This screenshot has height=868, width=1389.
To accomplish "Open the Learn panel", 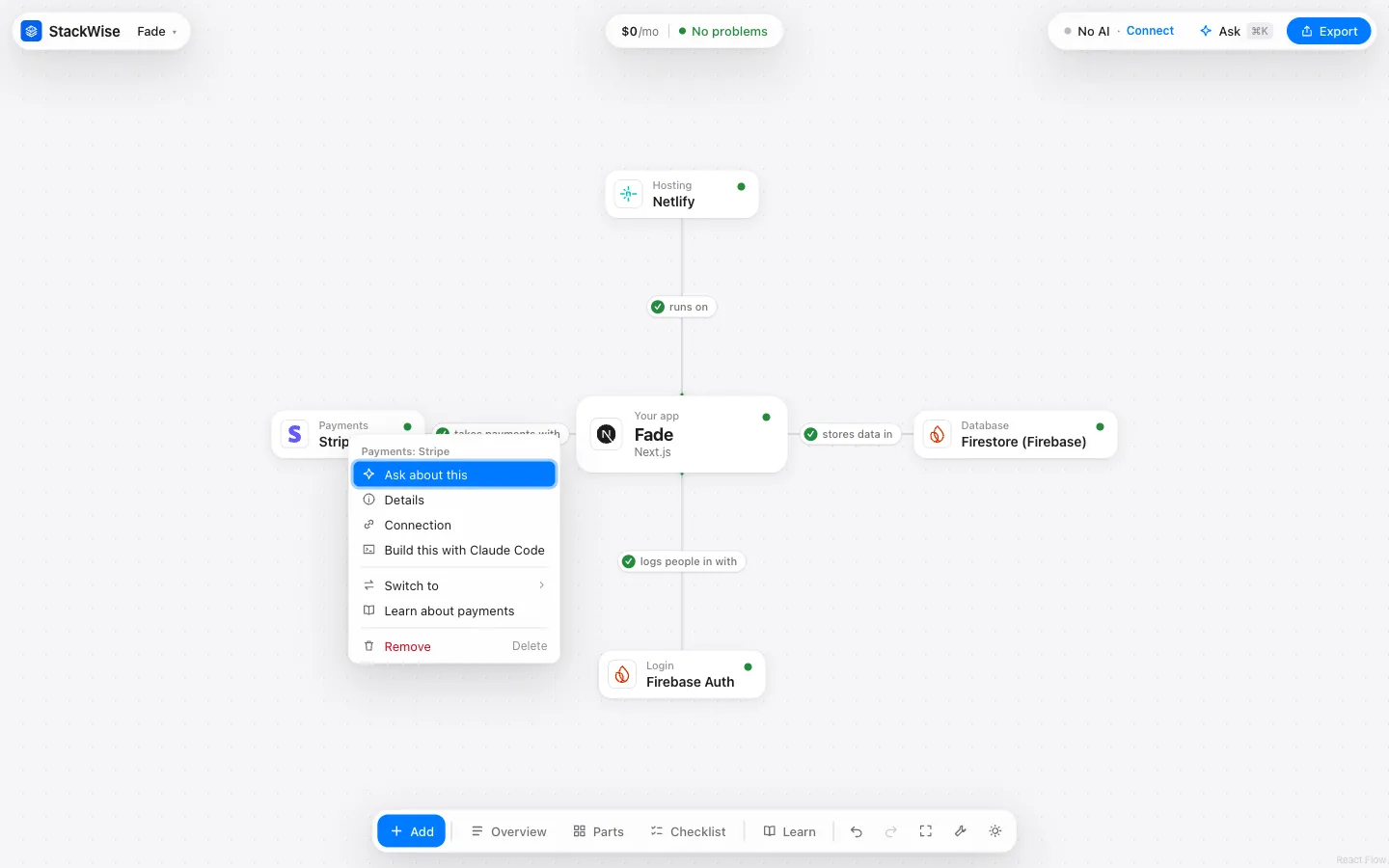I will pyautogui.click(x=790, y=831).
